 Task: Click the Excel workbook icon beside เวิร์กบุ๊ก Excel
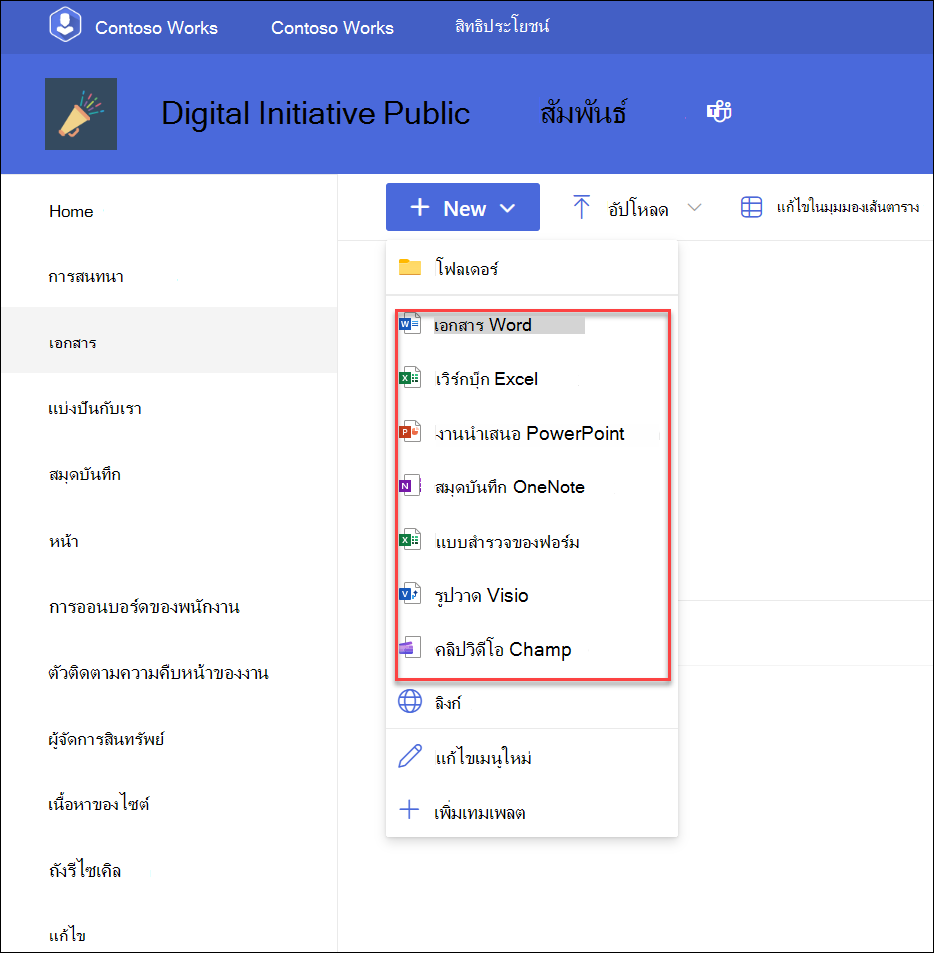point(410,377)
